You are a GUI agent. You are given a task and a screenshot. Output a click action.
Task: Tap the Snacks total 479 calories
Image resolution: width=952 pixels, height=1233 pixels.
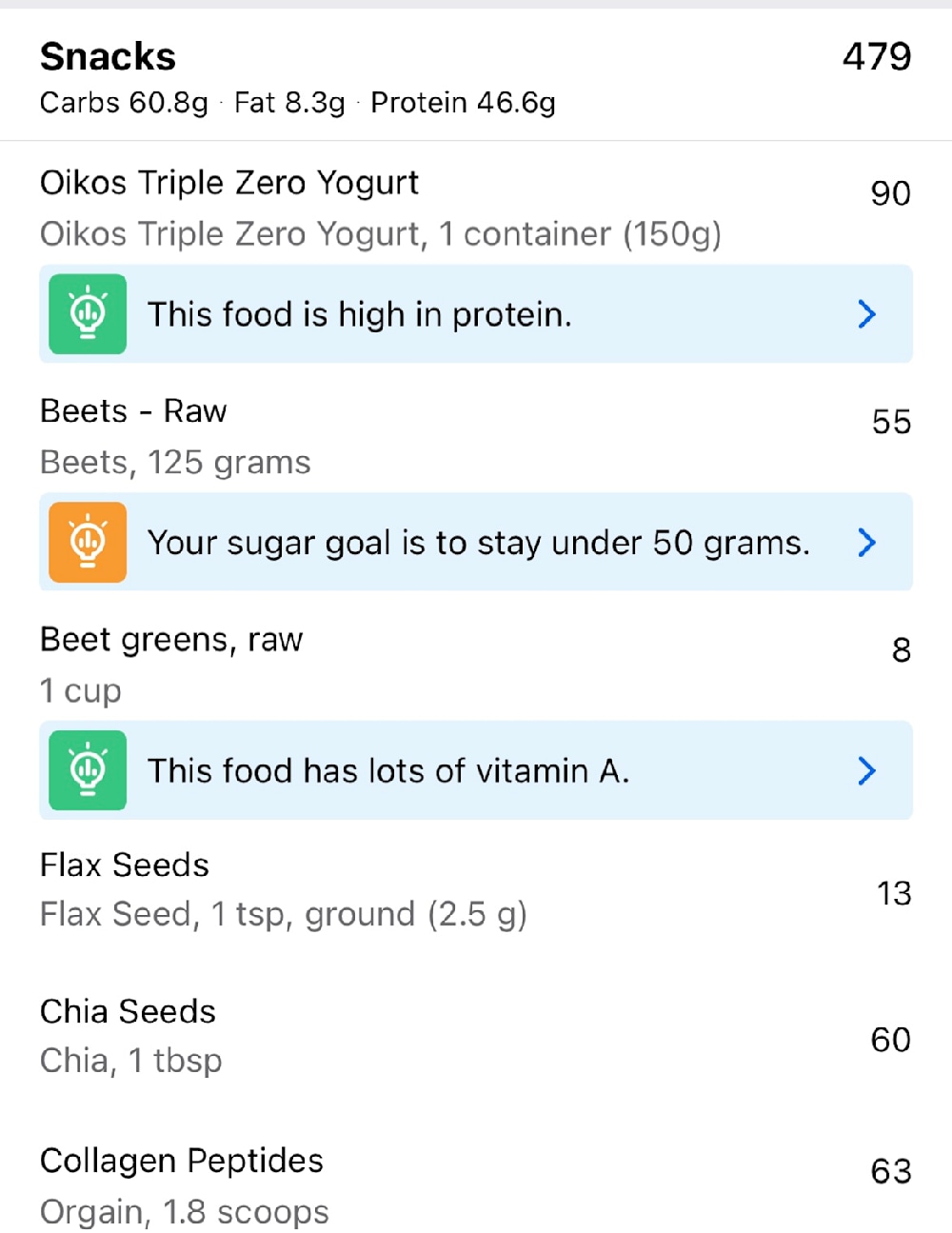tap(877, 57)
